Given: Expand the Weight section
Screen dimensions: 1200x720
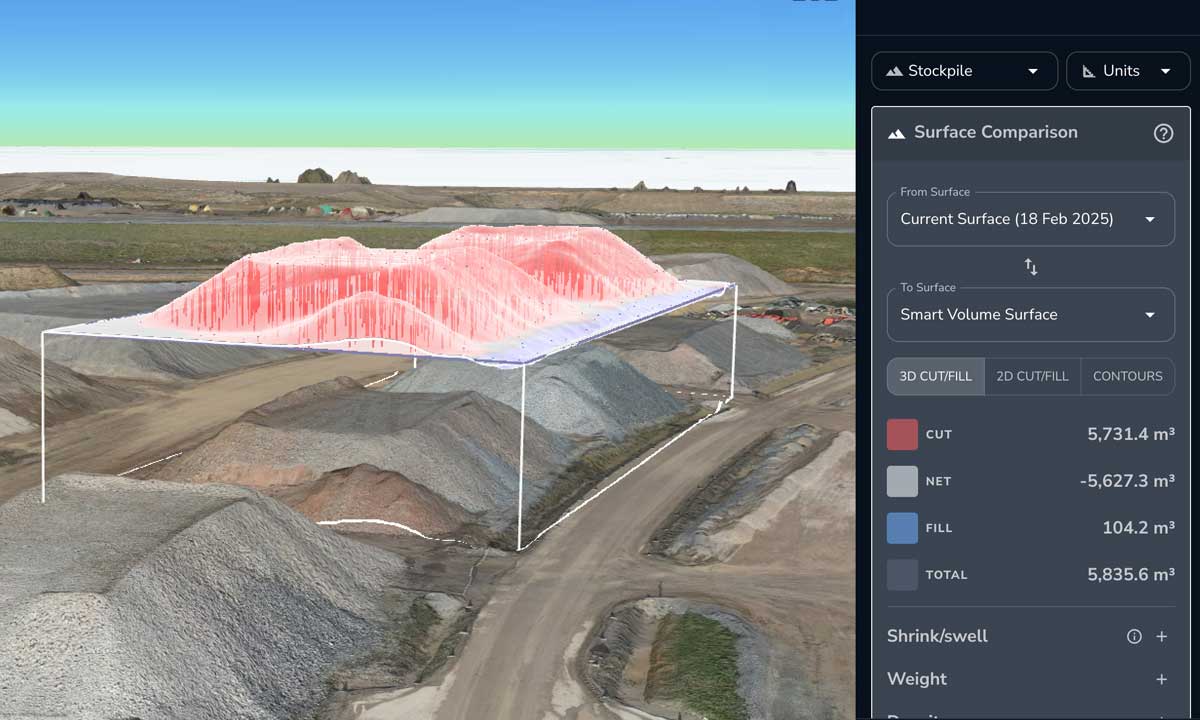Looking at the screenshot, I should pyautogui.click(x=1162, y=679).
